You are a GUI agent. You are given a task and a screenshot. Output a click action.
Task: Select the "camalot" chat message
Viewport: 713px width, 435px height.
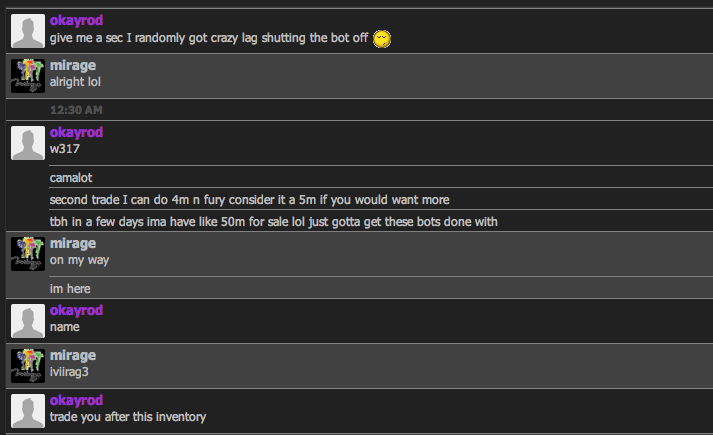point(71,177)
